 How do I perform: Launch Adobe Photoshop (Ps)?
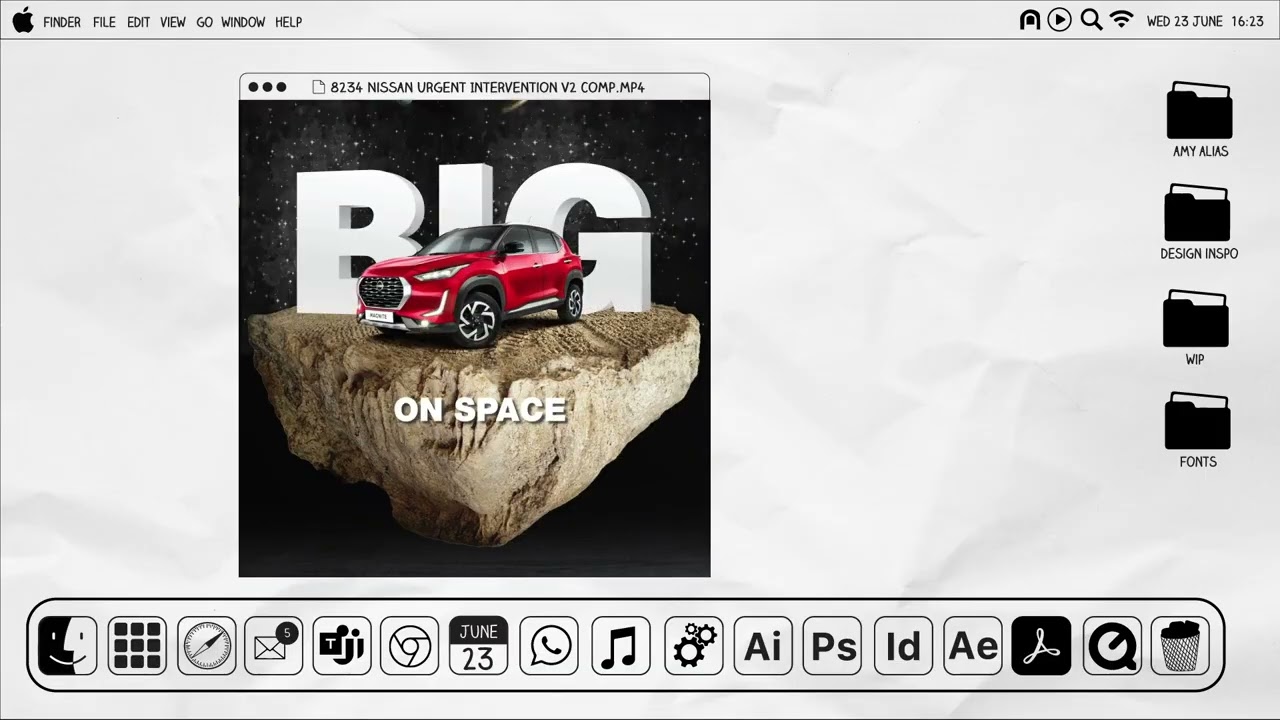832,645
